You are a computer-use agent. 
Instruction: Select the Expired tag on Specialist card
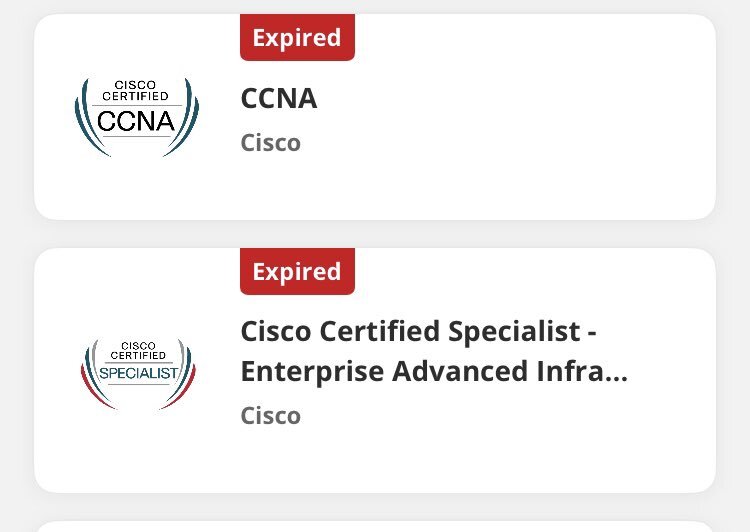pyautogui.click(x=297, y=271)
